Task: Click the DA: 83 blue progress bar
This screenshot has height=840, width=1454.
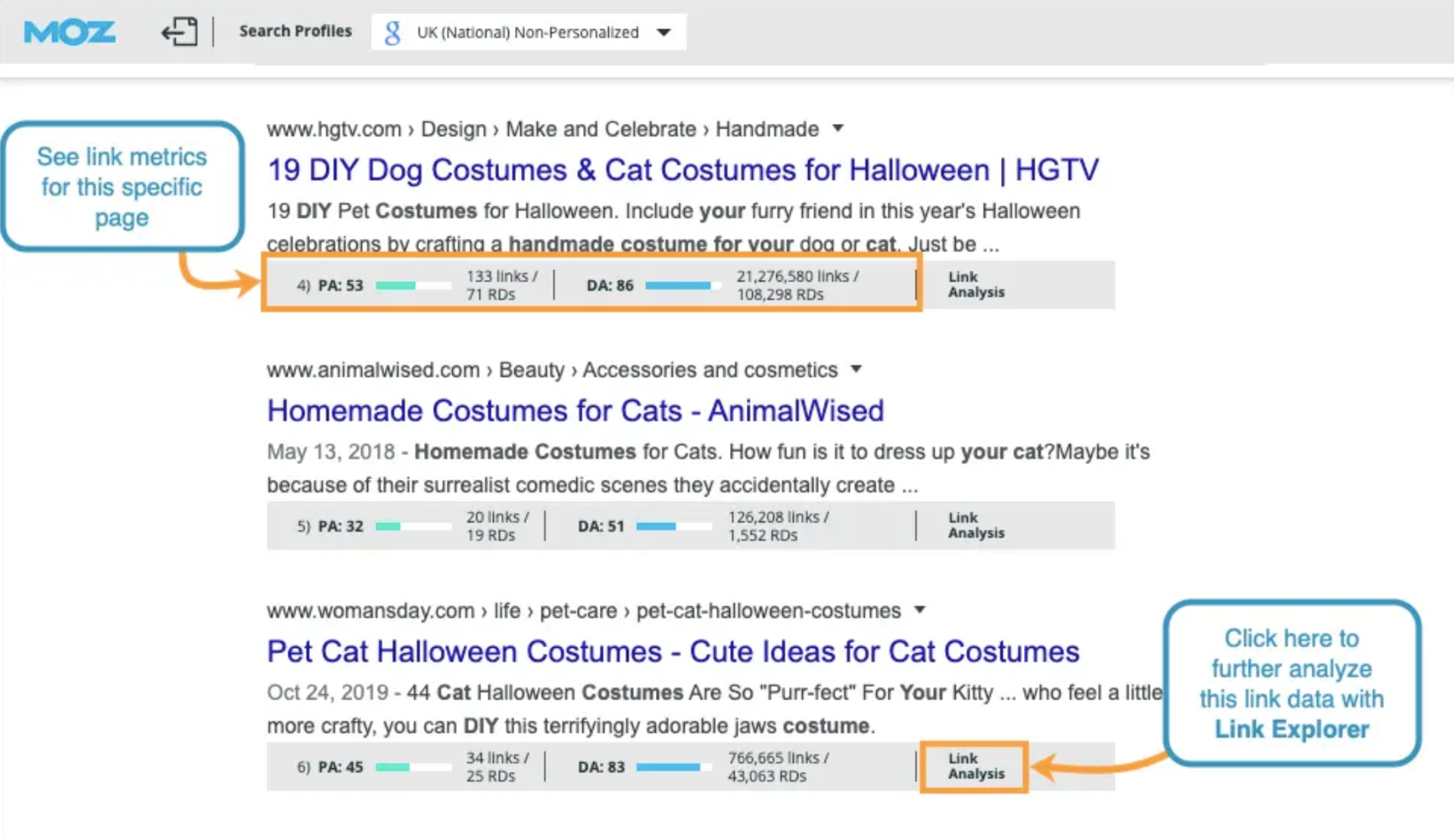Action: [x=673, y=767]
